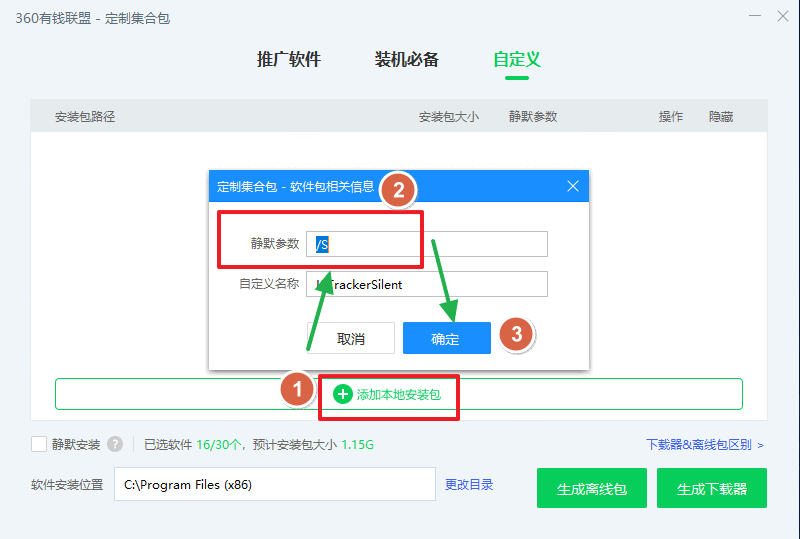This screenshot has width=800, height=539.
Task: Click the 安装包路径 column header
Action: (85, 117)
